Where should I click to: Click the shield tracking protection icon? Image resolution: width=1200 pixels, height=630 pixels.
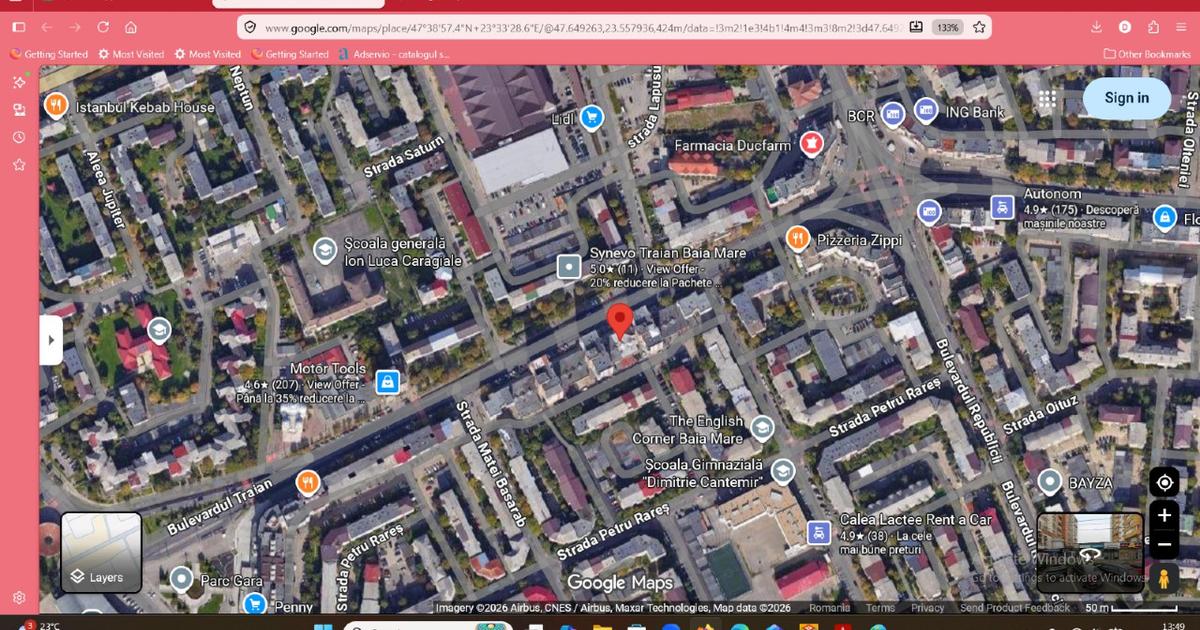pos(250,28)
